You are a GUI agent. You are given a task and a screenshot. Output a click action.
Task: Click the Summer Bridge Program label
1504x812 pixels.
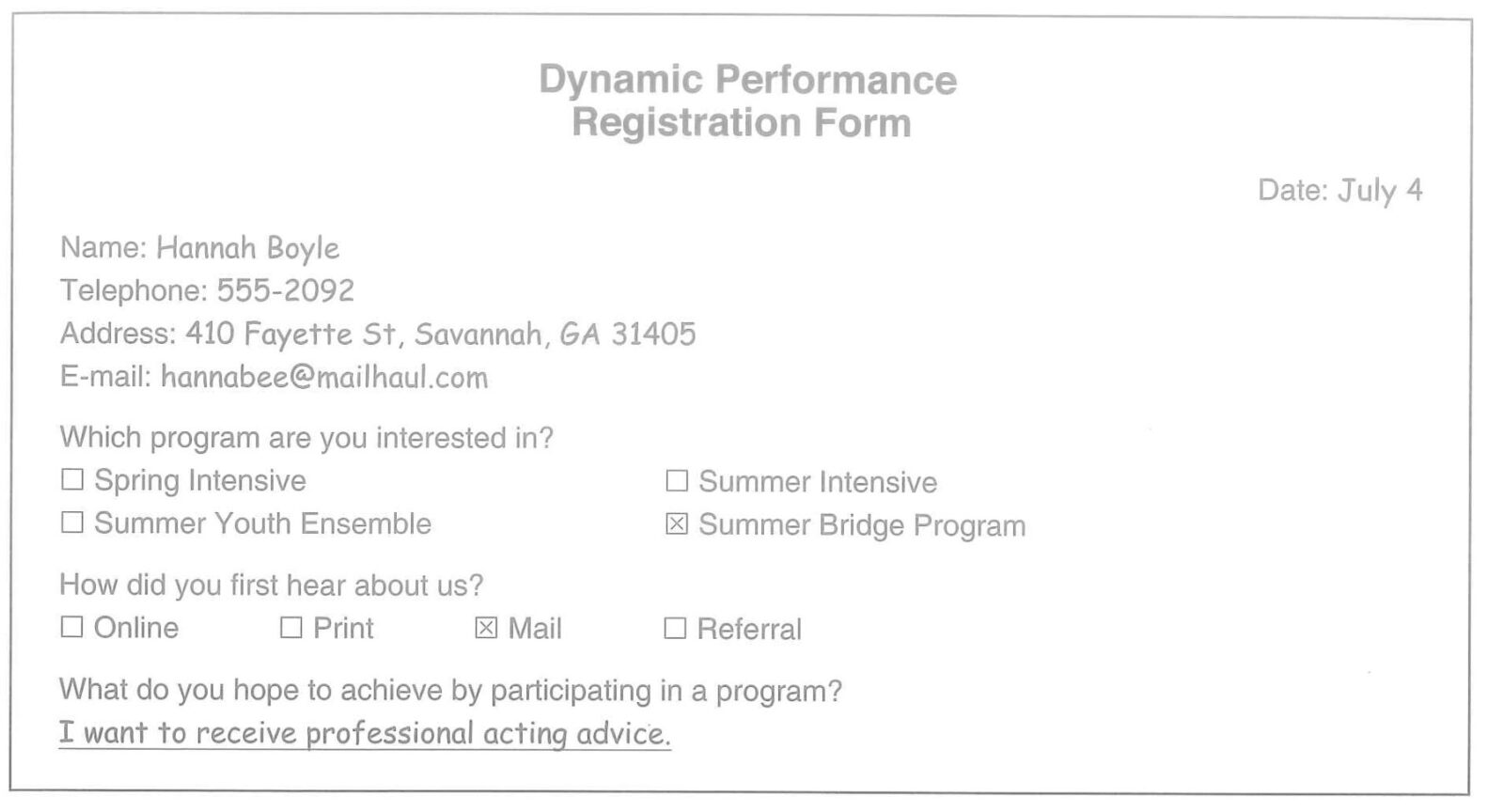[862, 526]
